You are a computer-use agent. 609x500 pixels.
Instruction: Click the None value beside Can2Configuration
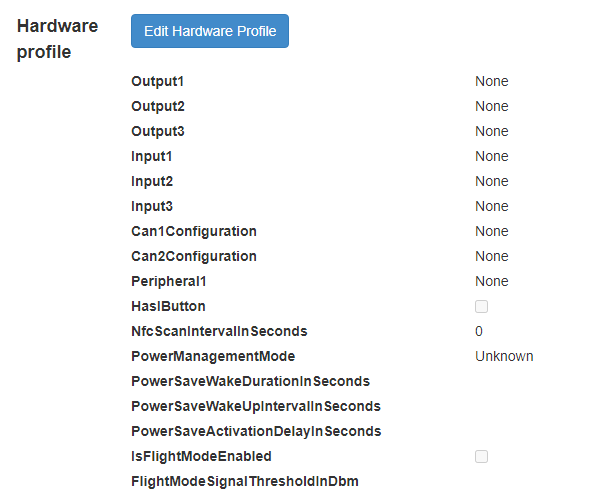[x=491, y=256]
